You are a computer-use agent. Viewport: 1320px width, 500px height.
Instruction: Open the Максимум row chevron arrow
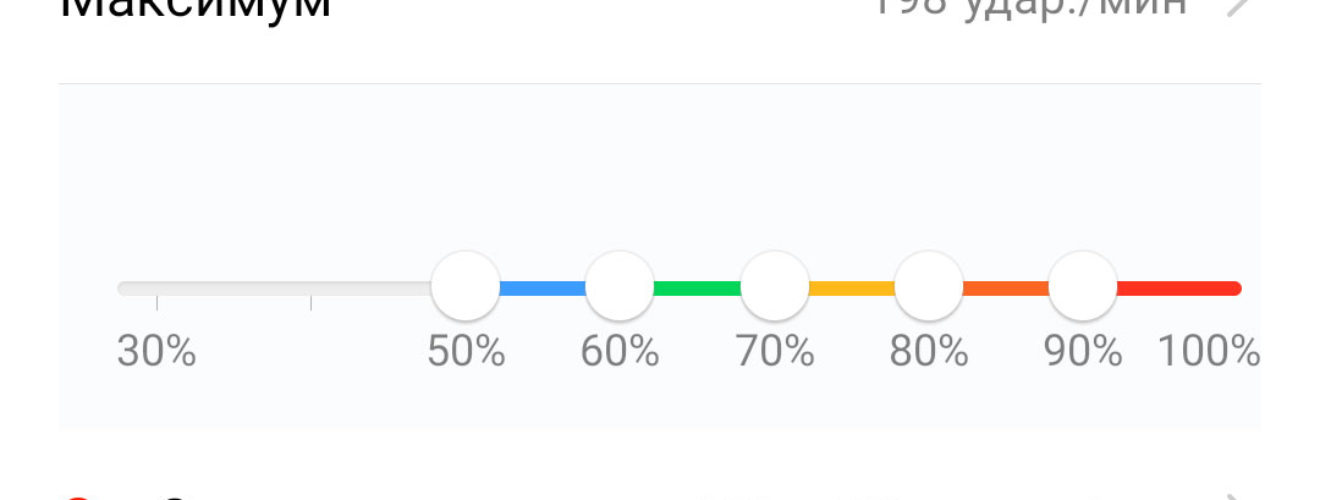(1238, 7)
